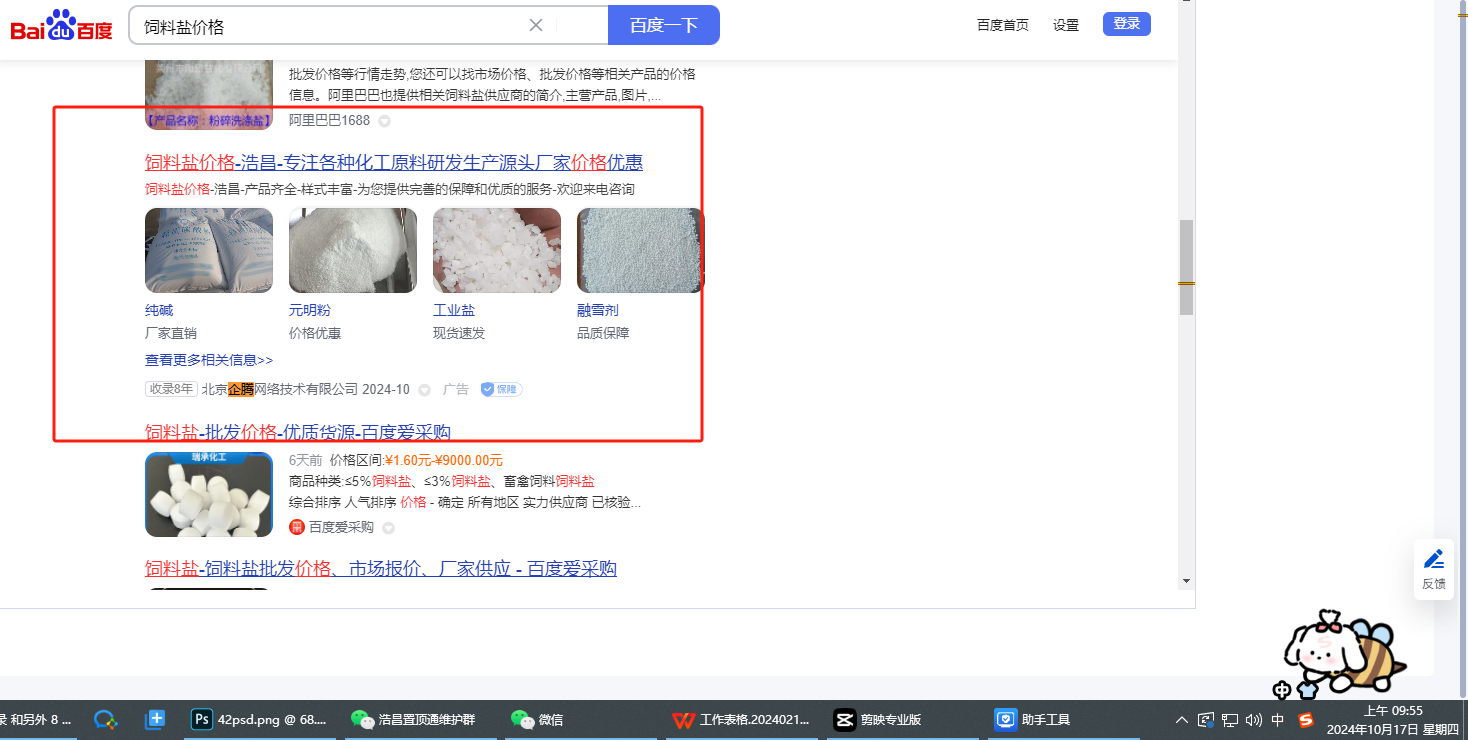Viewport: 1468px width, 740px height.
Task: Open Photoshop 42psd.png from the taskbar
Action: click(259, 719)
